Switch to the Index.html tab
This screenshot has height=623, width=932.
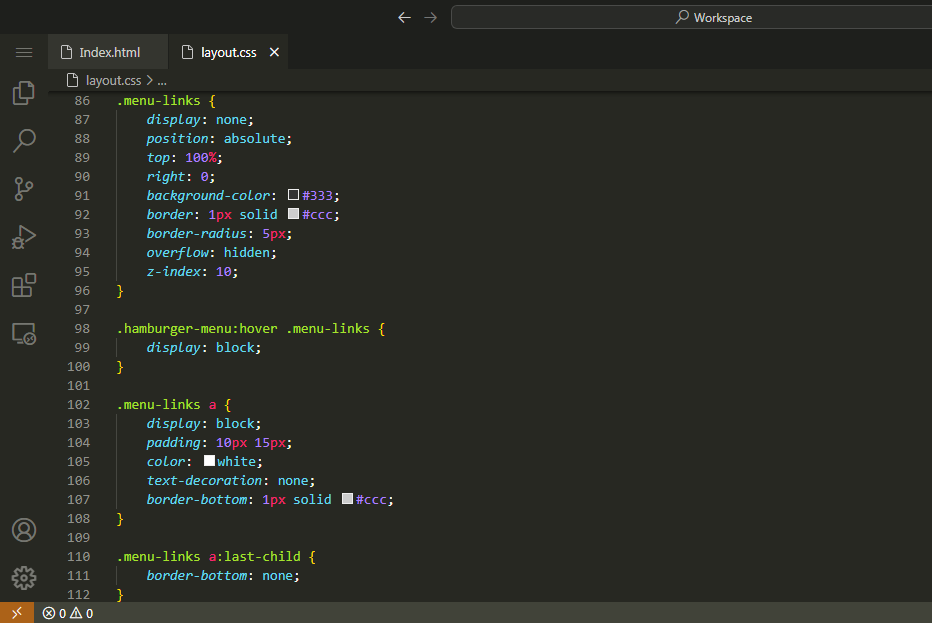click(x=108, y=52)
